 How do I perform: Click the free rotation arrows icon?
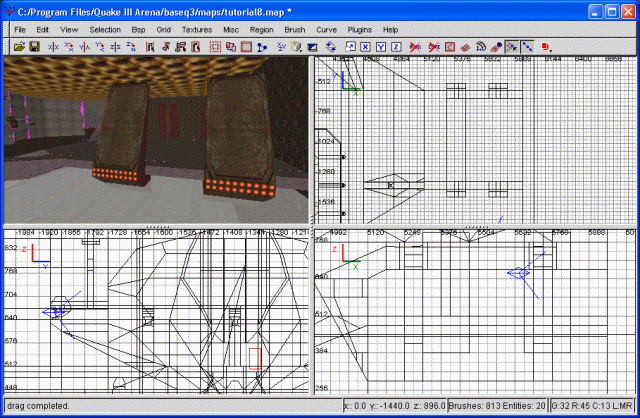(331, 47)
